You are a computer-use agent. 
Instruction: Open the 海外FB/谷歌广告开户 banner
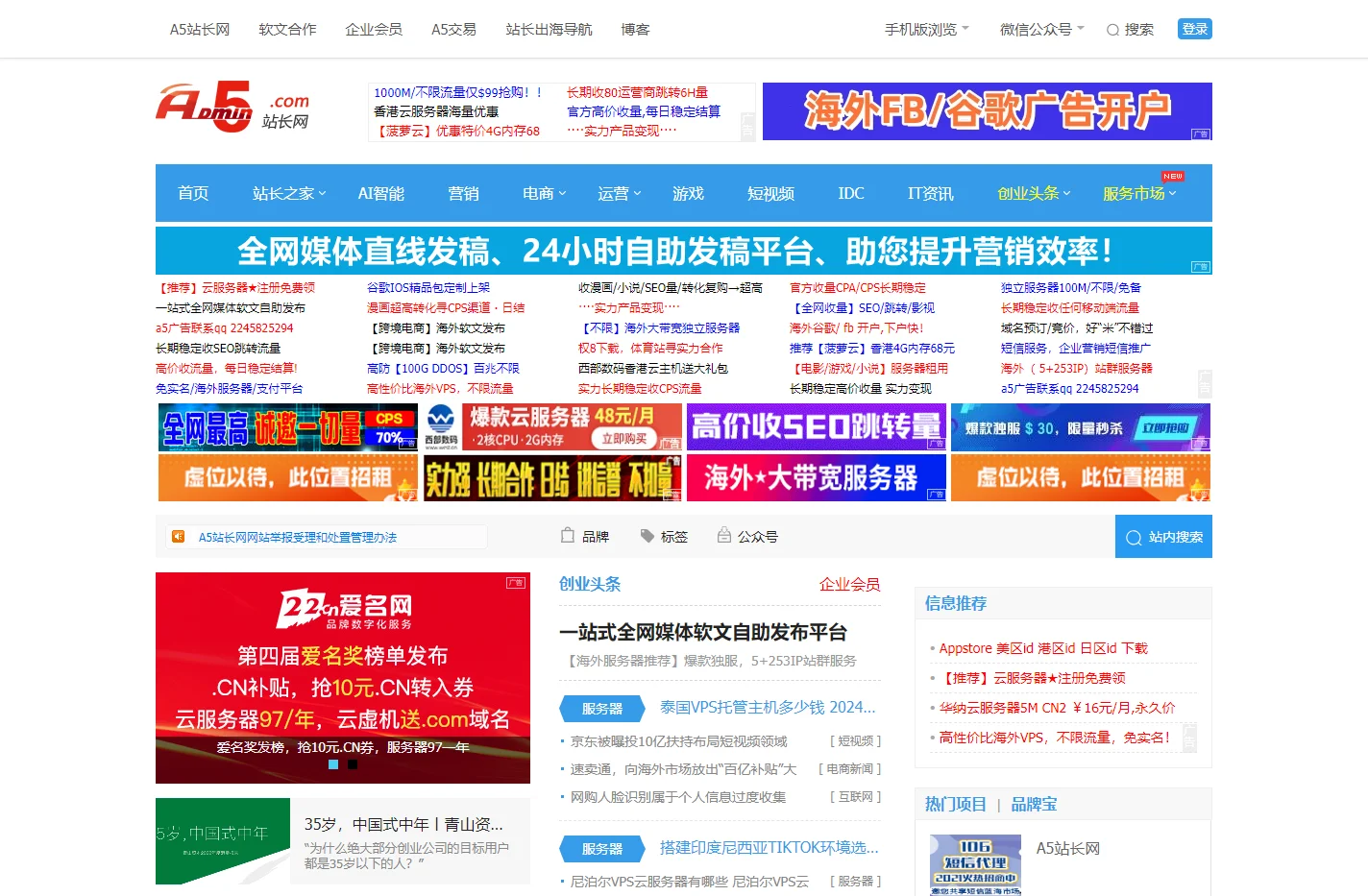988,111
